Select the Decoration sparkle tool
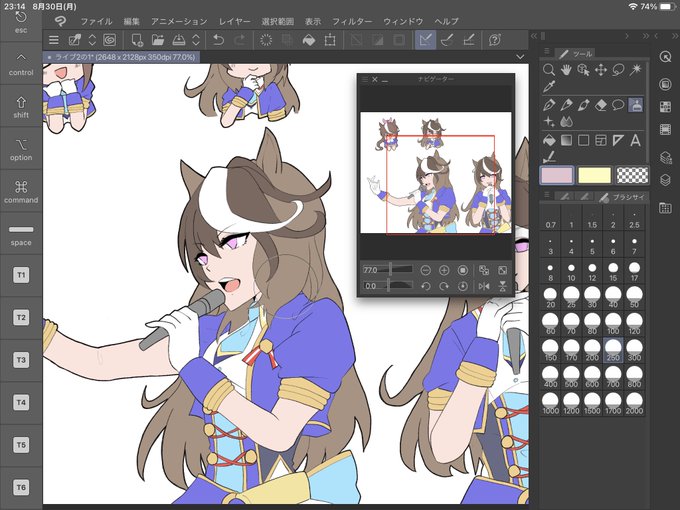This screenshot has width=680, height=510. [549, 122]
